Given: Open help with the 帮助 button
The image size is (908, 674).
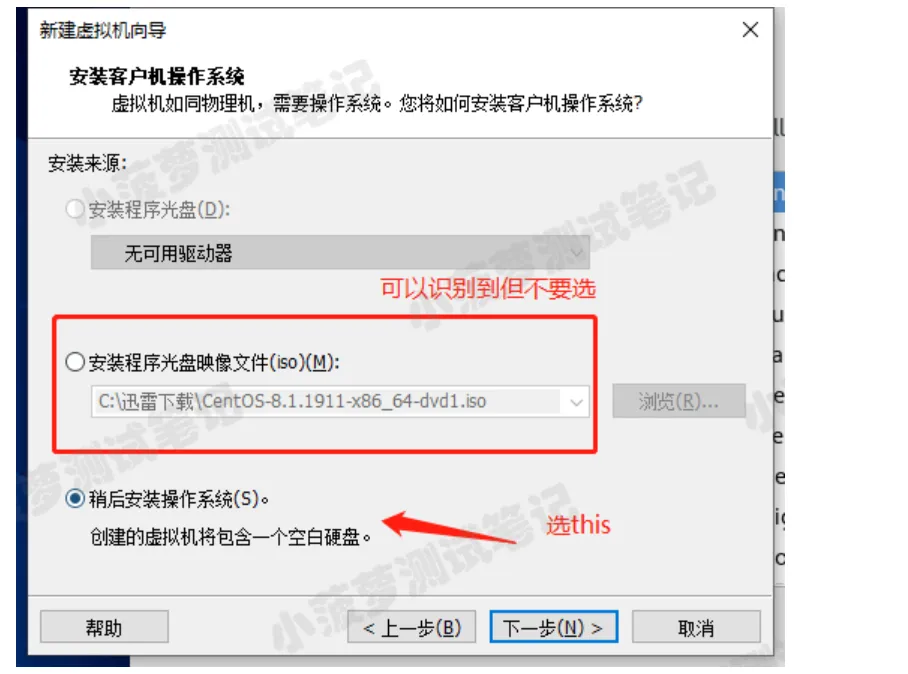Looking at the screenshot, I should pyautogui.click(x=104, y=627).
